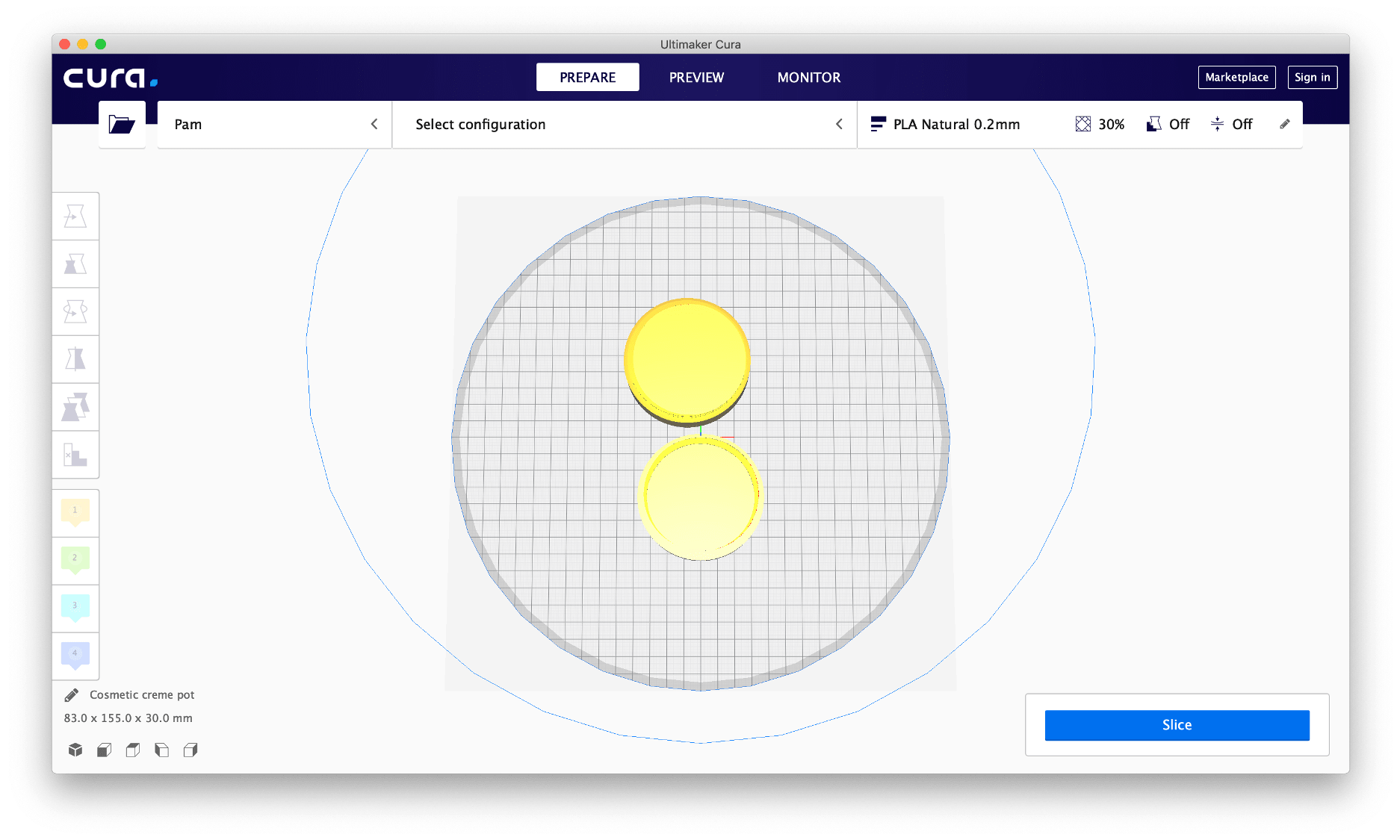Switch to the PREVIEW tab
Screen dimensions: 1400x840
coord(696,78)
